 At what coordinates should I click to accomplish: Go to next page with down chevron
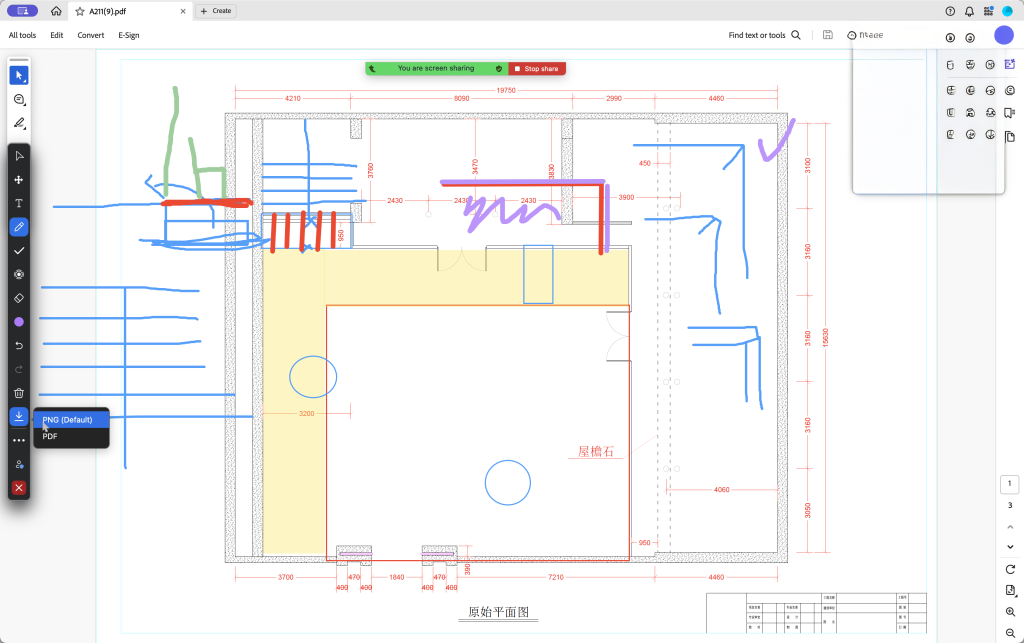(1010, 546)
